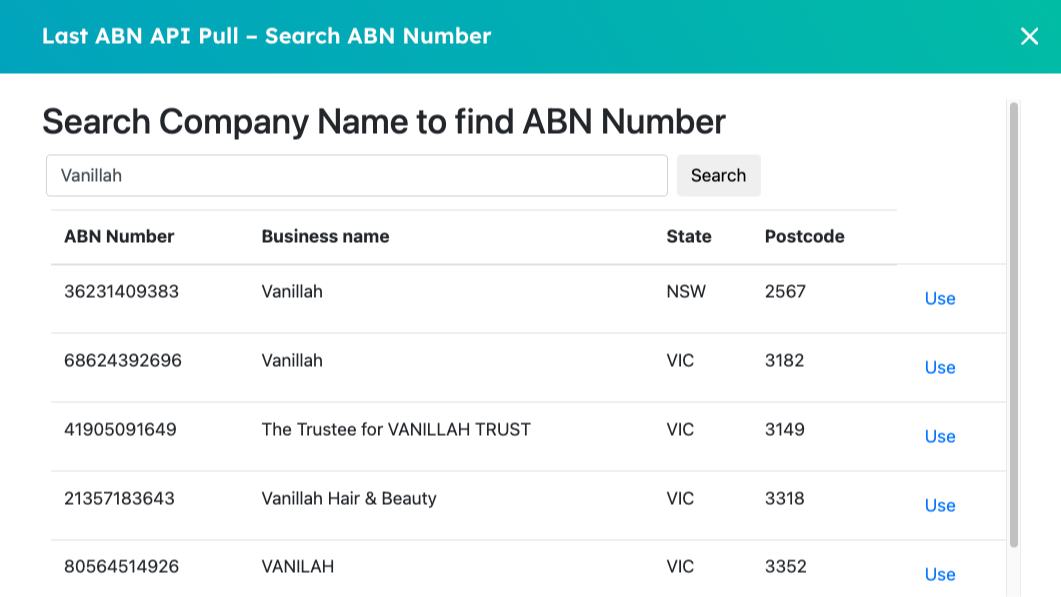Select the Vanillah Hair & Beauty row name
1061x597 pixels.
tap(349, 498)
